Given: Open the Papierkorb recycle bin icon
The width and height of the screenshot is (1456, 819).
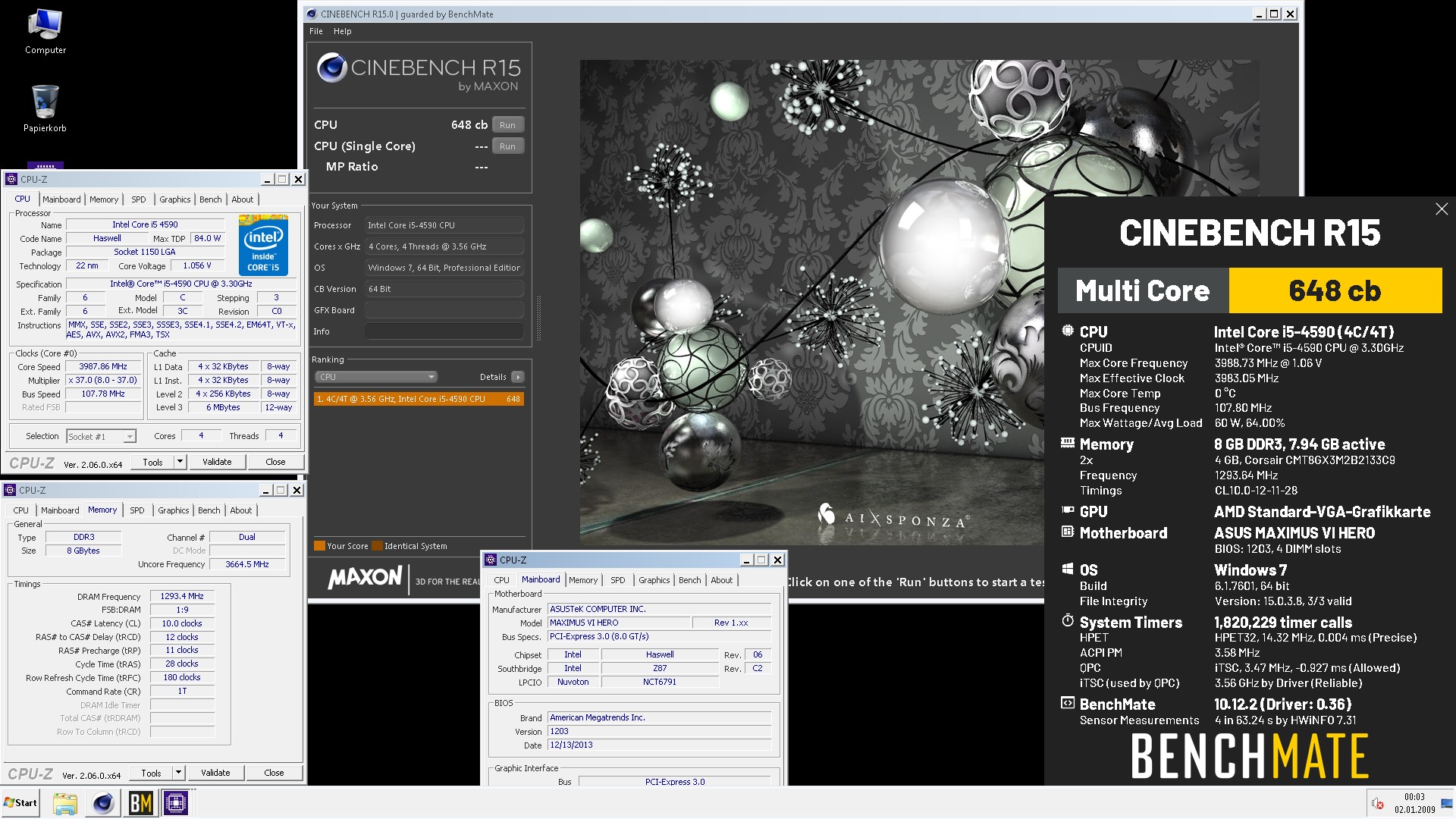Looking at the screenshot, I should (x=45, y=108).
